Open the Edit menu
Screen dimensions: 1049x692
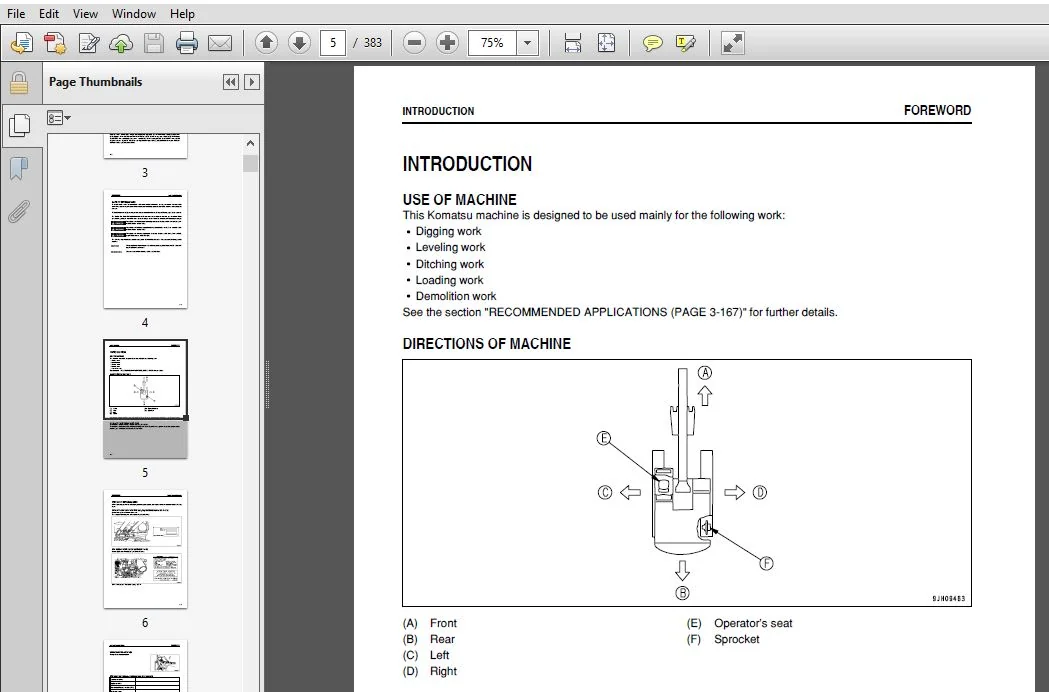tap(48, 13)
